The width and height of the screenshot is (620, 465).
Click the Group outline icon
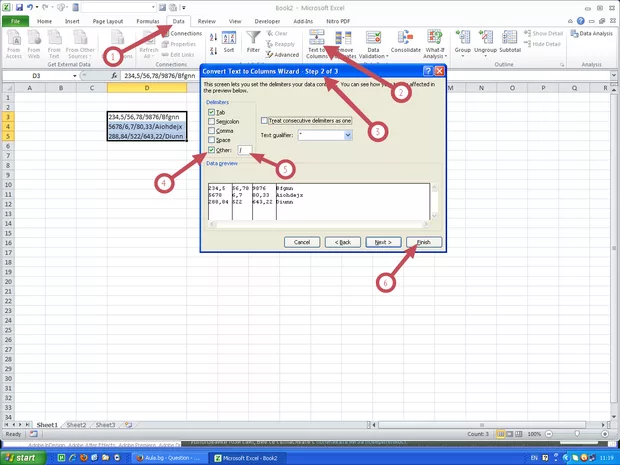462,40
